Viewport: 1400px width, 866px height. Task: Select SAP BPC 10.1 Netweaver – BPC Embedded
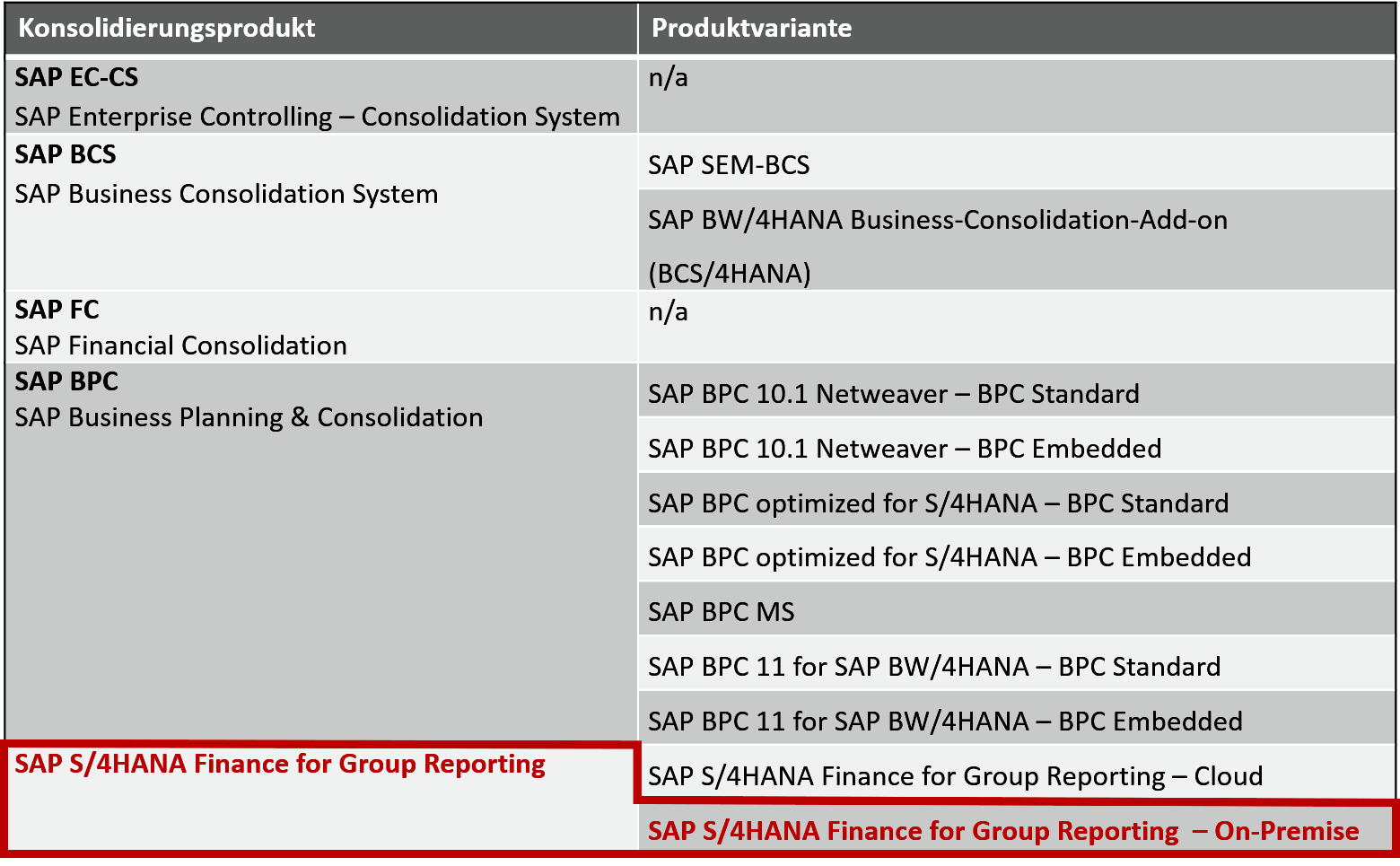(904, 449)
